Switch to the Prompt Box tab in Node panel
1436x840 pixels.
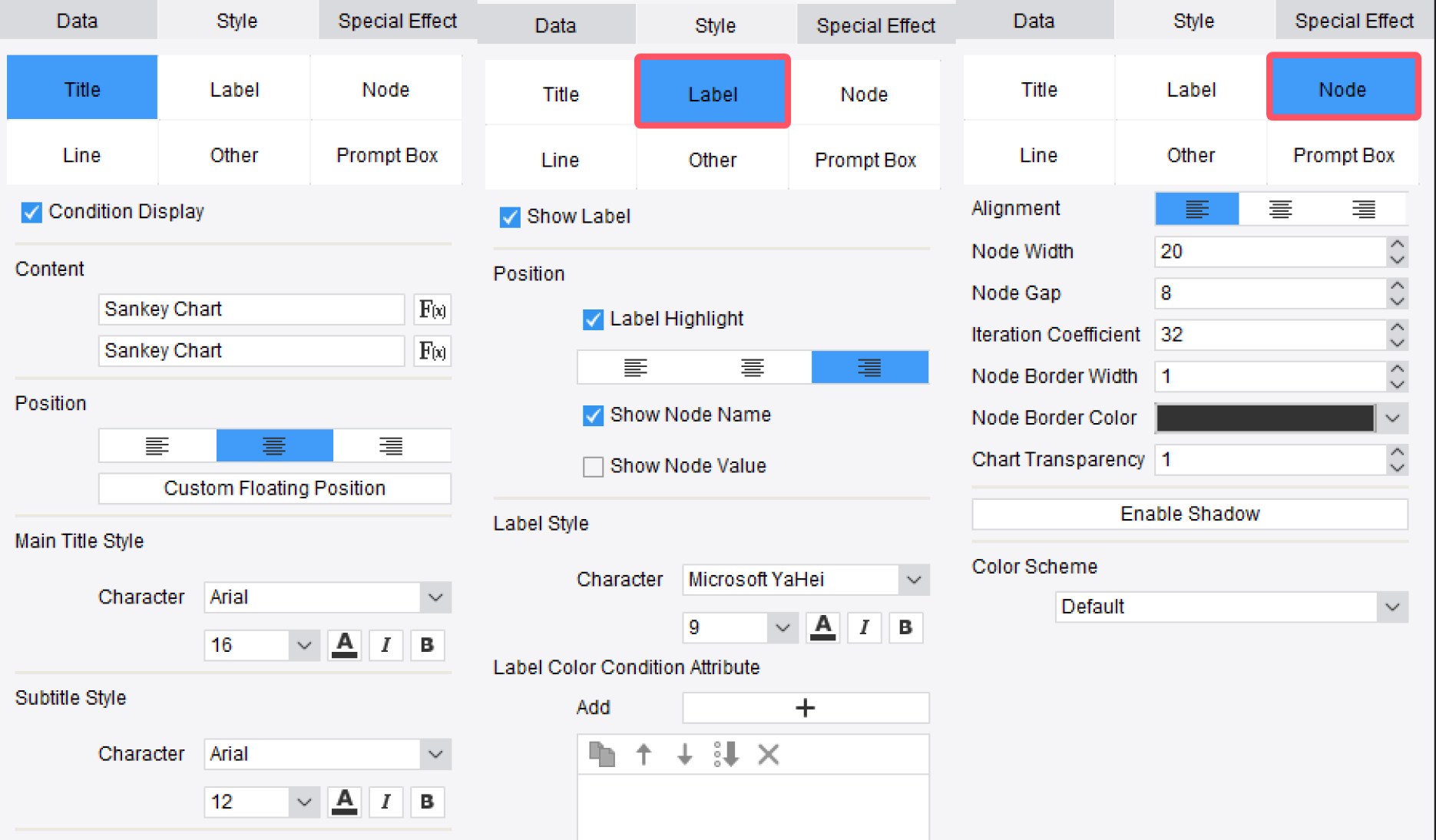click(1343, 155)
